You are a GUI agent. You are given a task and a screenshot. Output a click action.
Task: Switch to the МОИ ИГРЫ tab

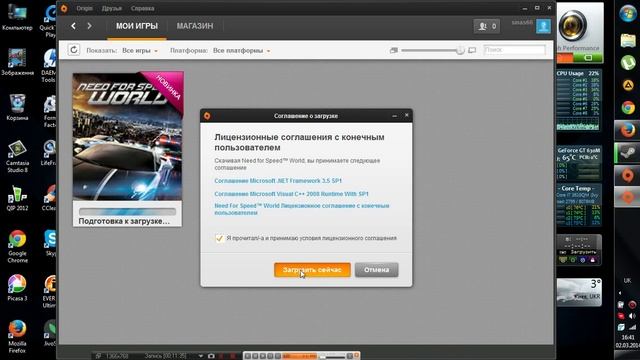[137, 26]
